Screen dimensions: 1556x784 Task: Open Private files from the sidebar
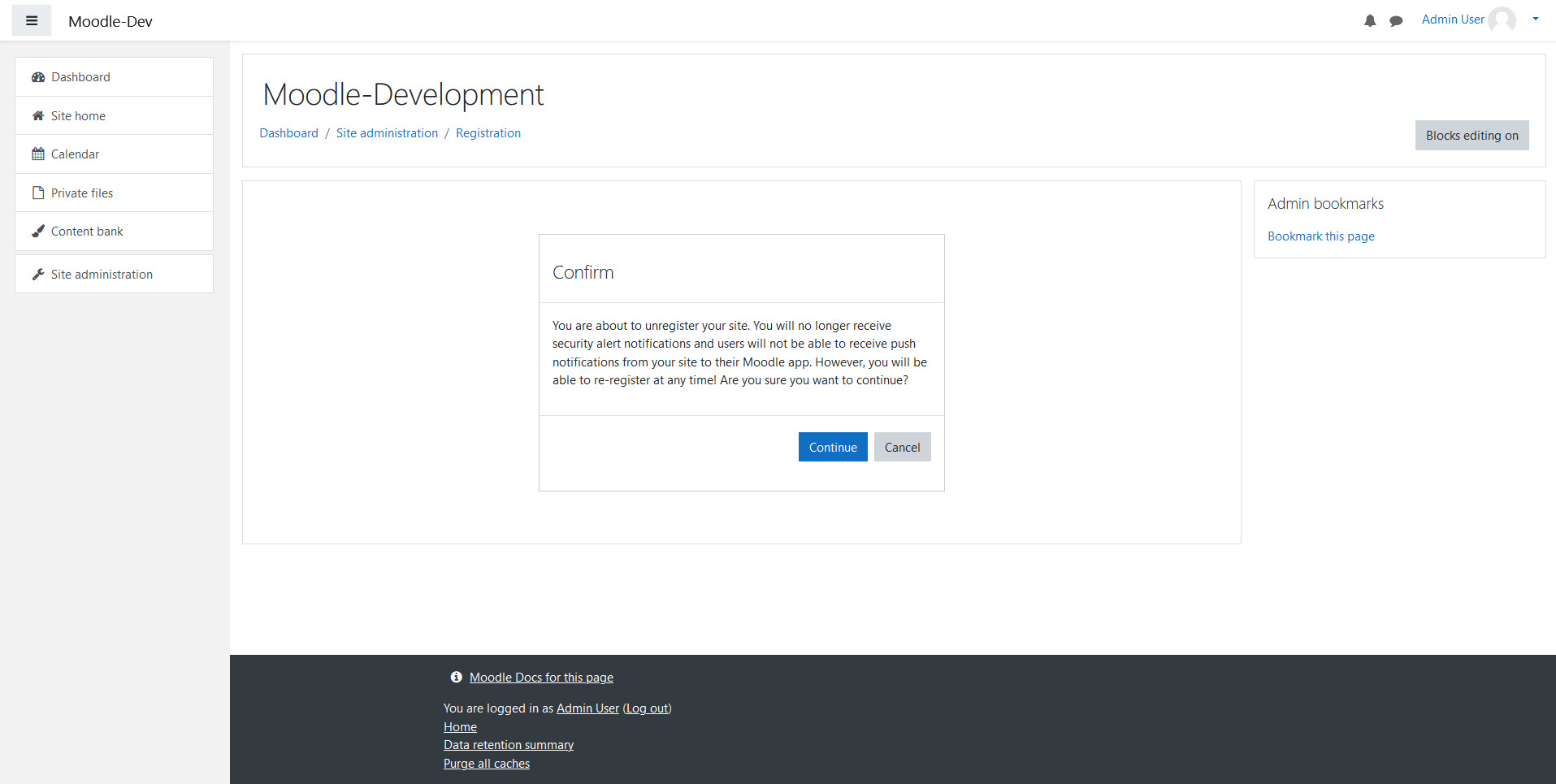click(x=114, y=193)
